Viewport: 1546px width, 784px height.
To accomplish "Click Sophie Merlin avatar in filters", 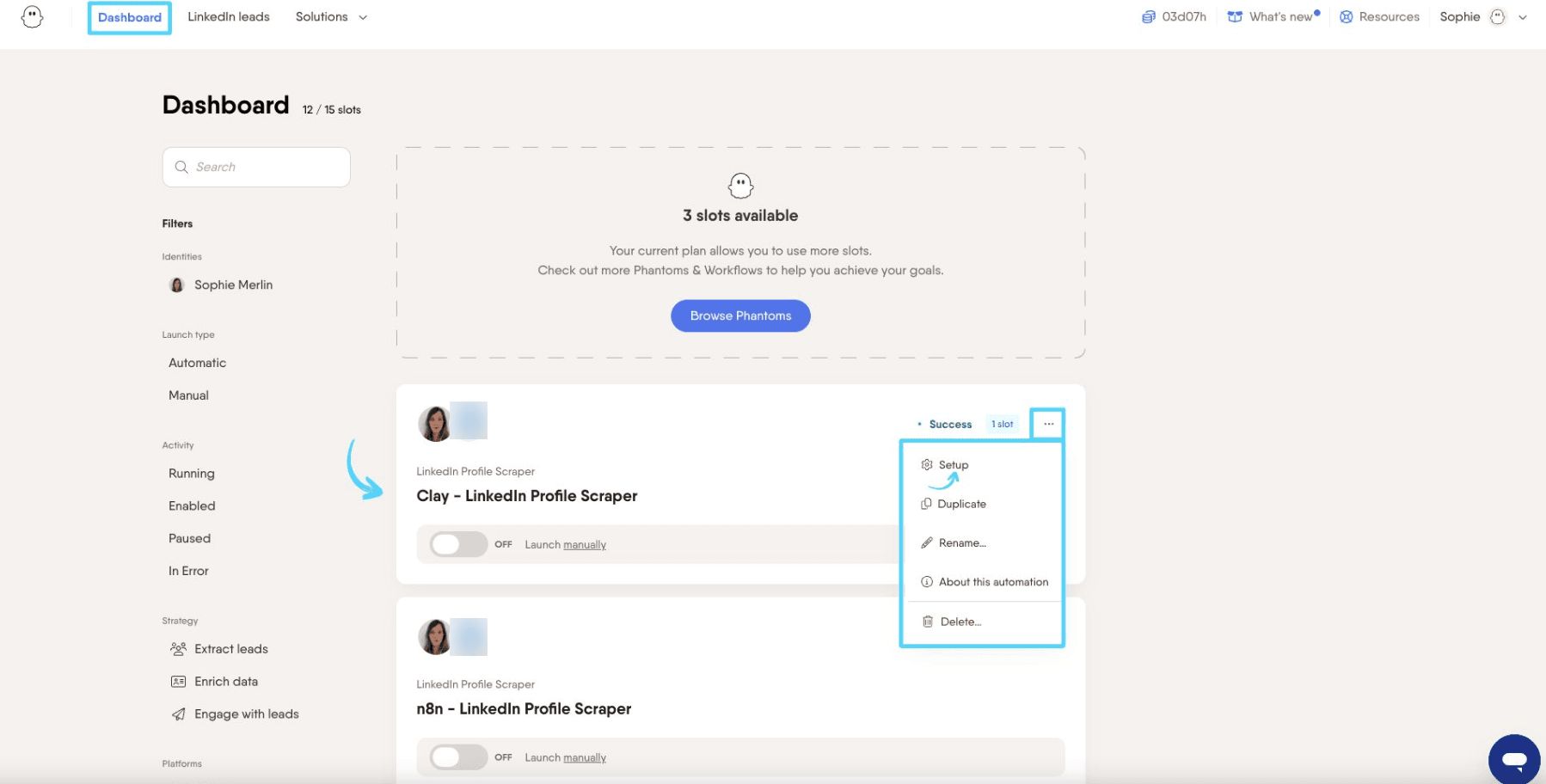I will [177, 285].
